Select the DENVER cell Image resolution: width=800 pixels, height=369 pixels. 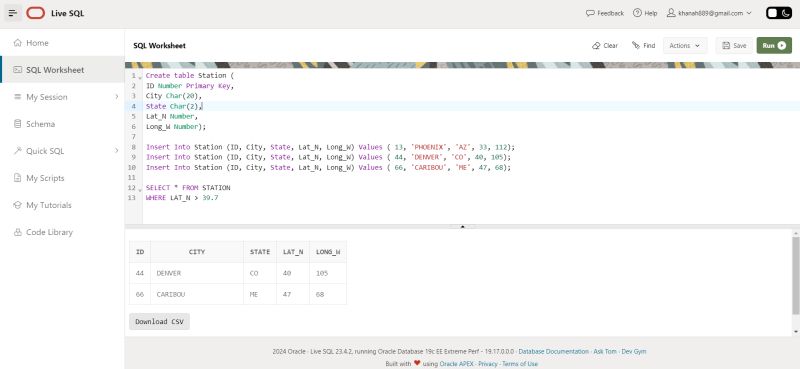(197, 273)
